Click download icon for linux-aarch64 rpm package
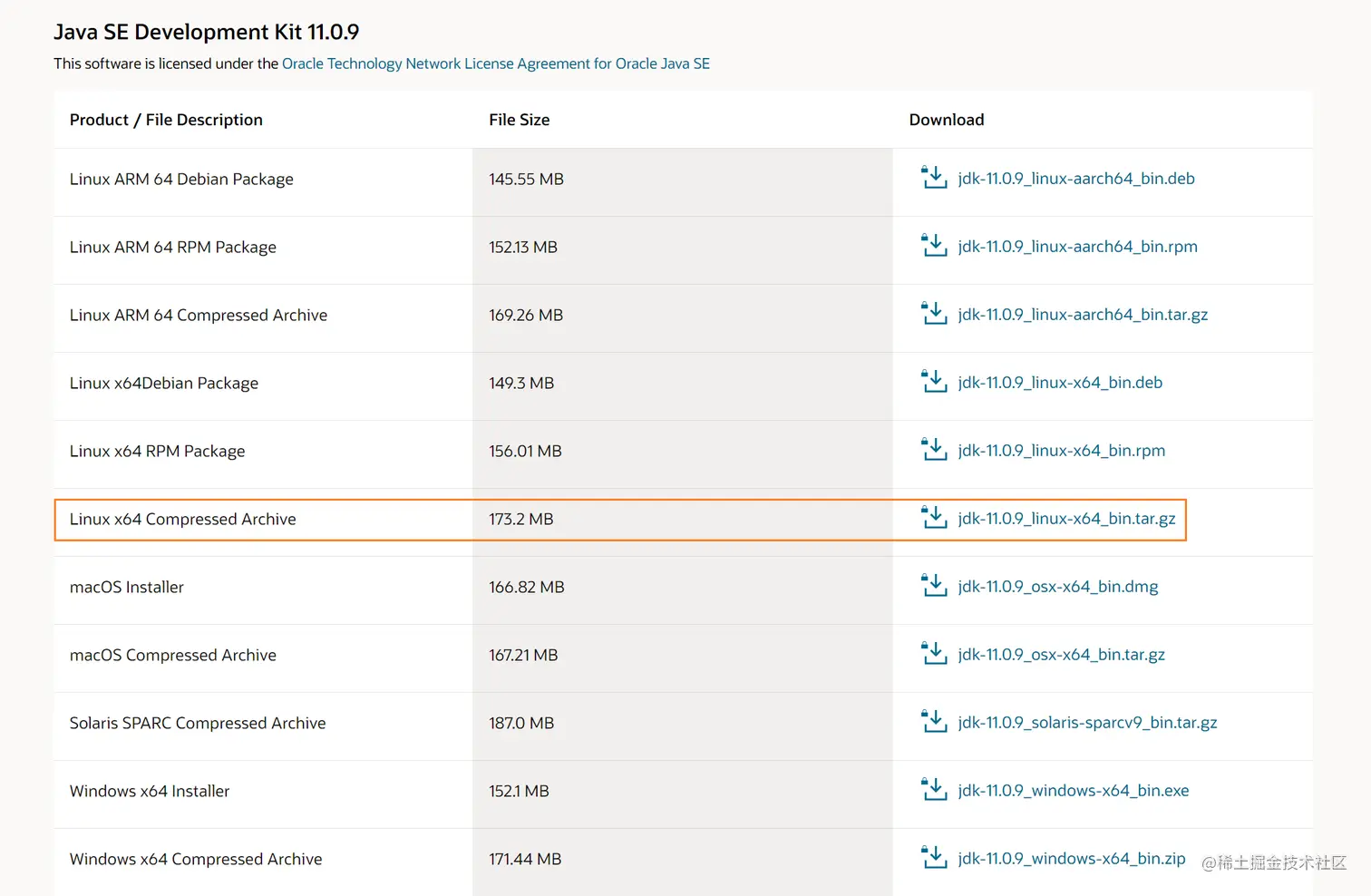Screen dimensions: 1371x896 pyautogui.click(x=934, y=245)
